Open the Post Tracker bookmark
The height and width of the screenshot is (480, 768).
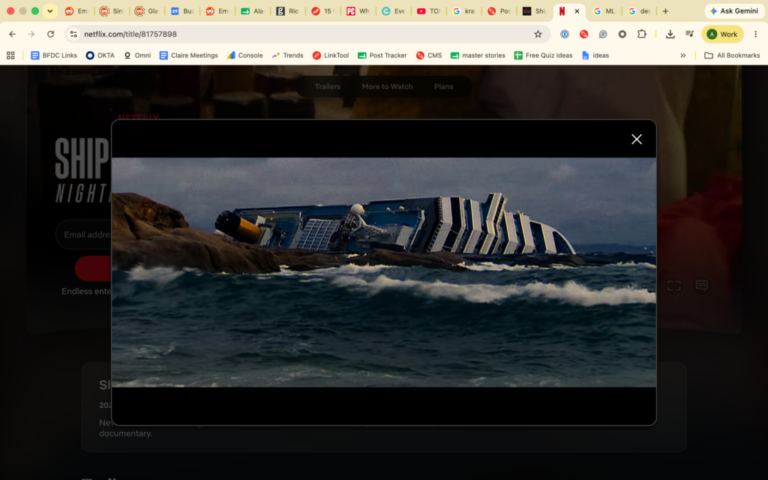point(382,55)
